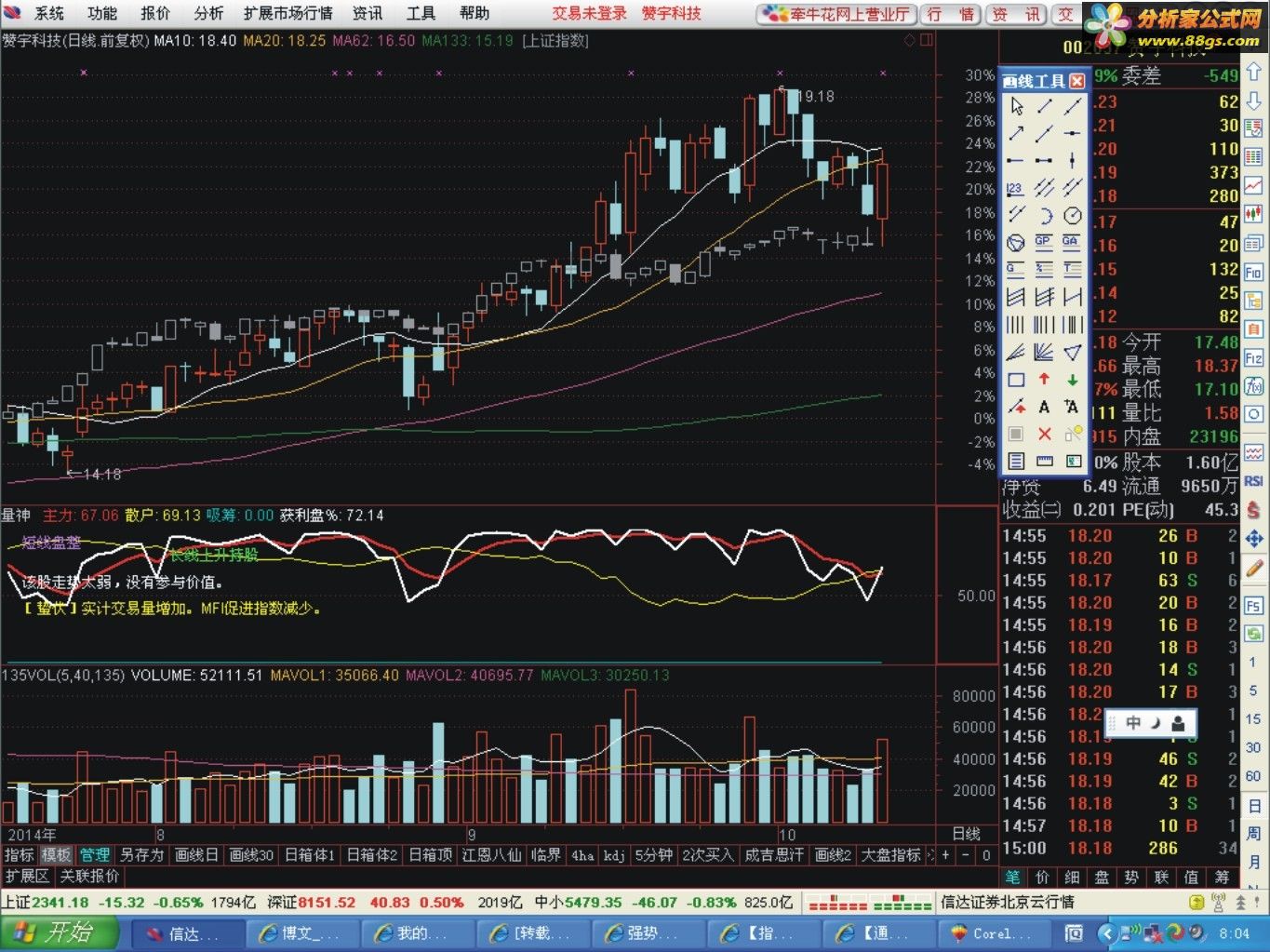Select the circle drawing tool
This screenshot has width=1270, height=952.
coord(1073,216)
